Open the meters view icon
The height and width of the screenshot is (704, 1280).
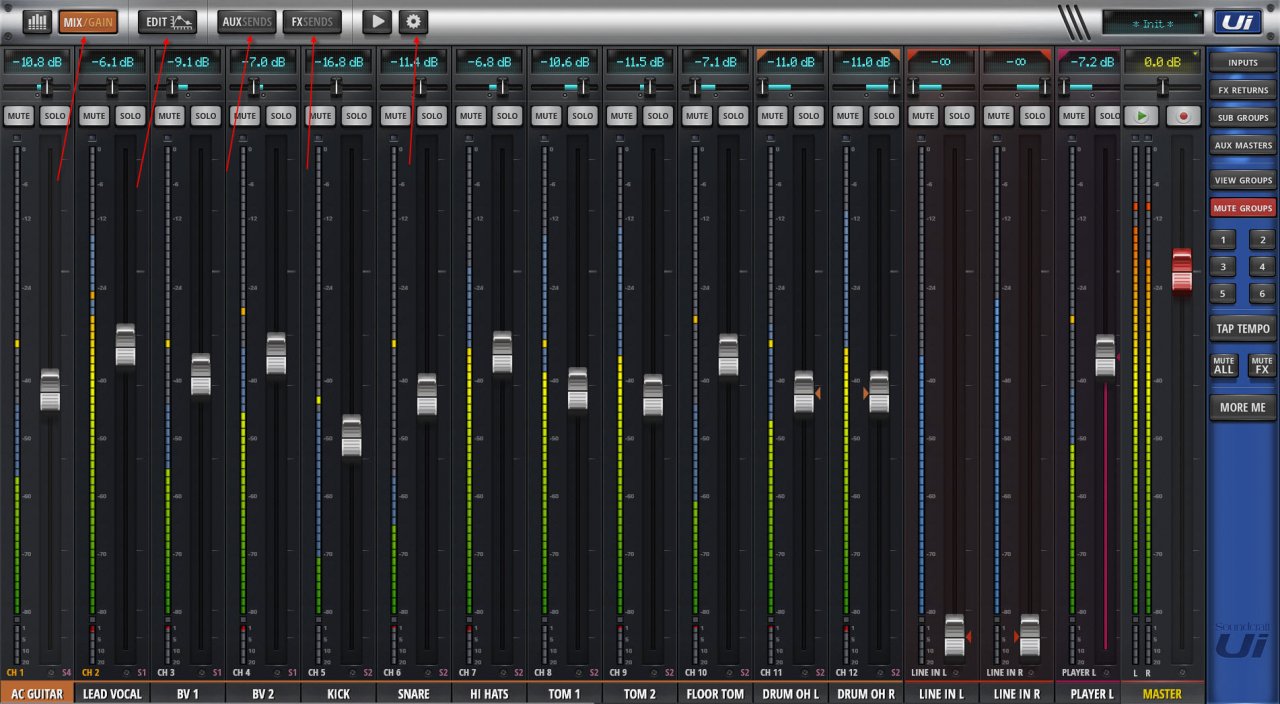(37, 21)
